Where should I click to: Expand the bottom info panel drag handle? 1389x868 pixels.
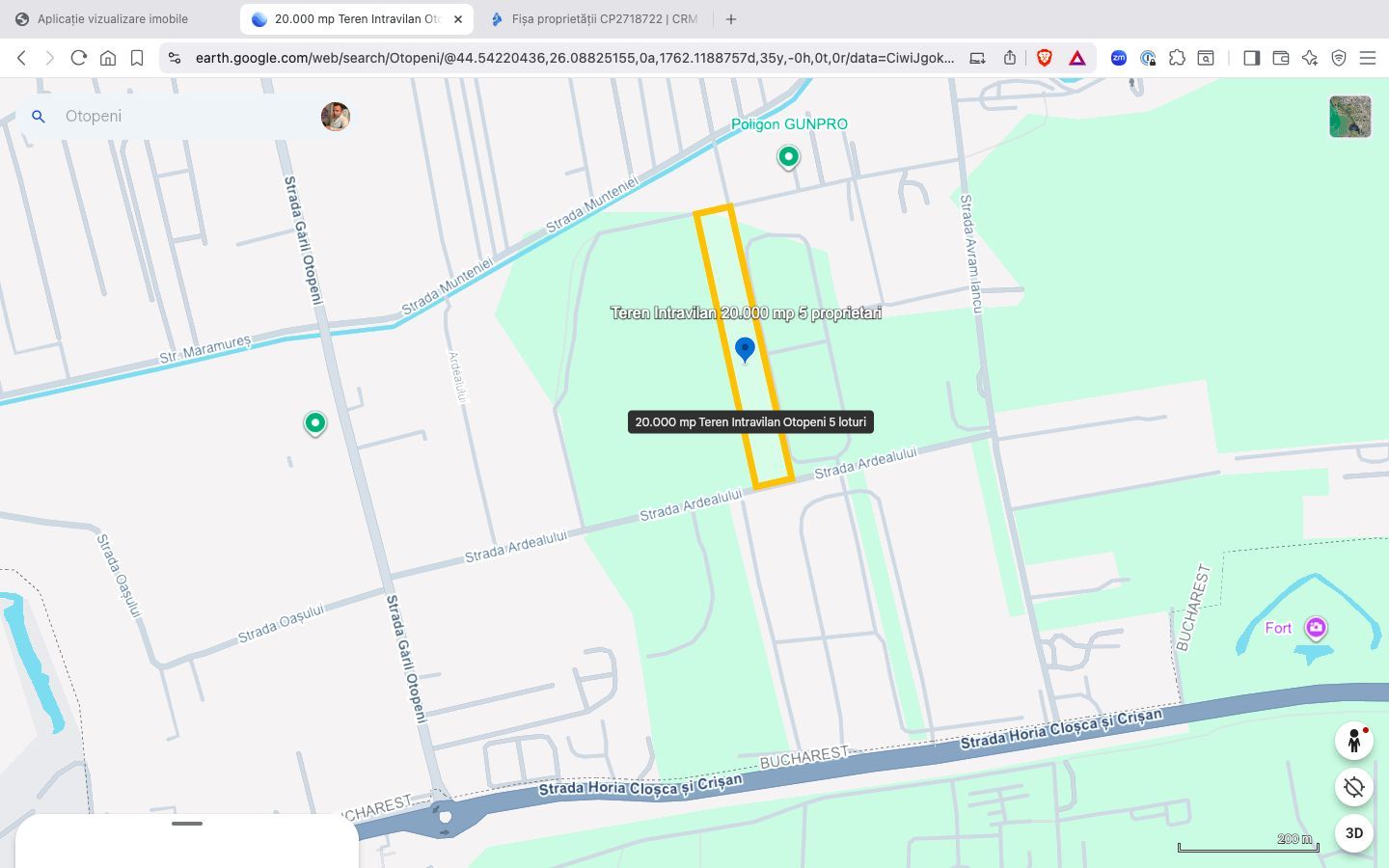point(187,824)
